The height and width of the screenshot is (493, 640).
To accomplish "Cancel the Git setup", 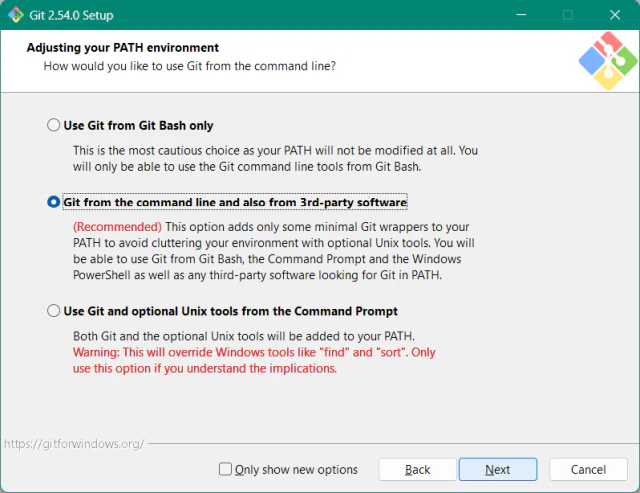I will (x=588, y=469).
